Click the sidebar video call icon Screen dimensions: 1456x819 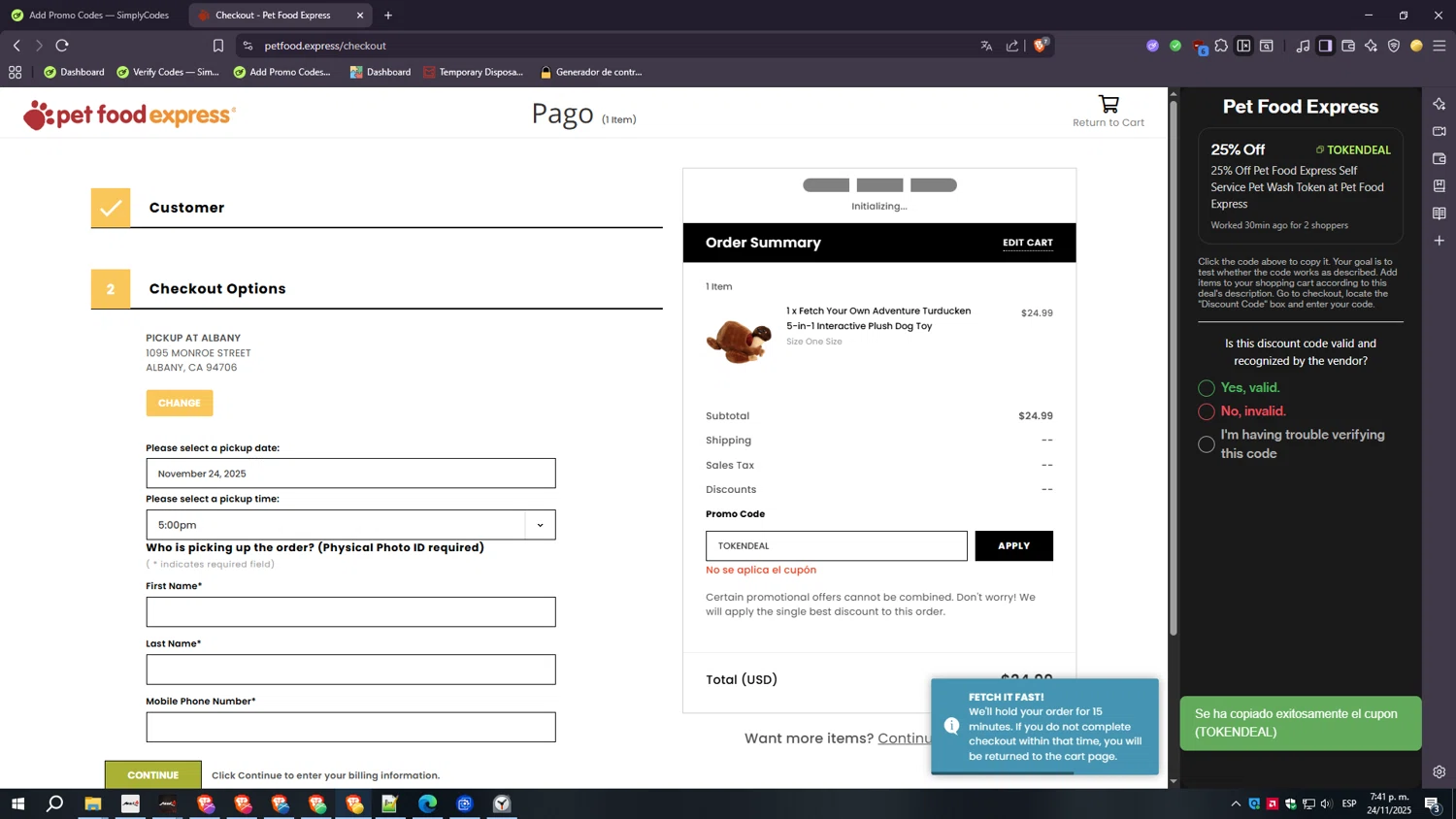(x=1439, y=131)
